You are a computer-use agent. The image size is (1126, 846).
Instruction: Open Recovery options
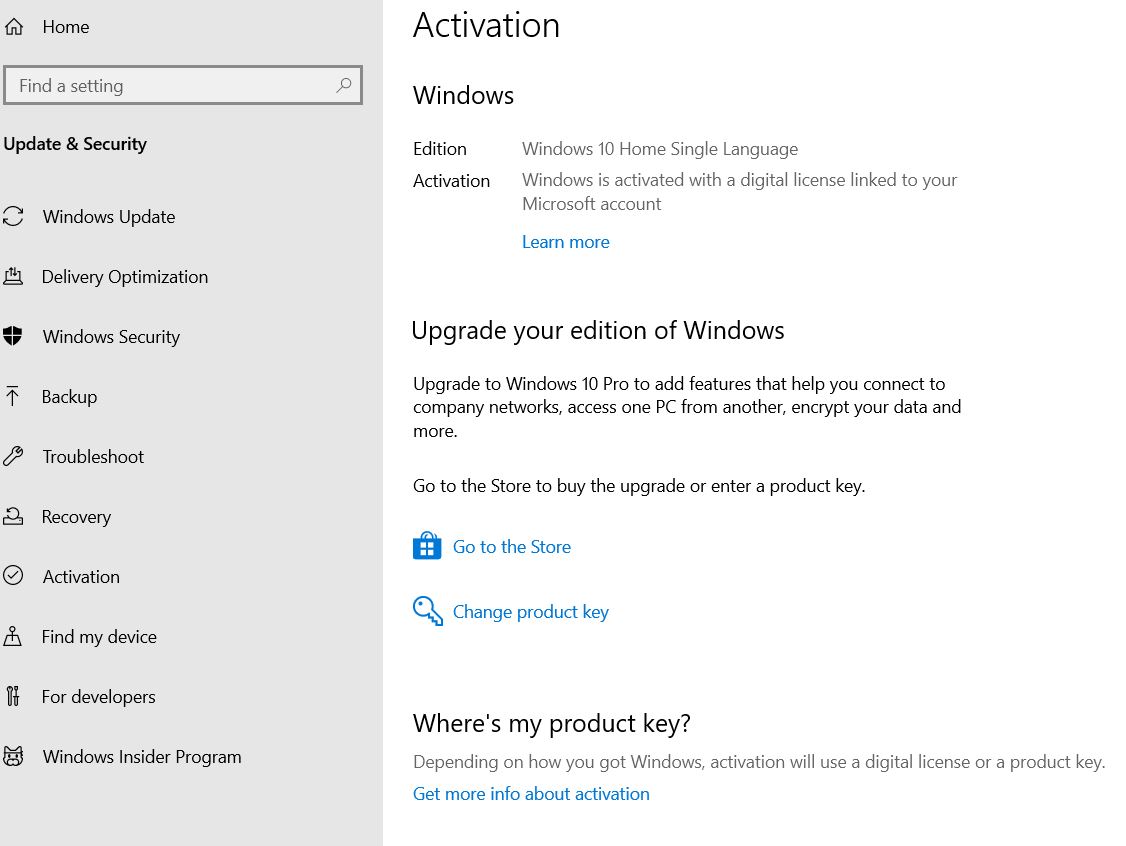coord(76,517)
